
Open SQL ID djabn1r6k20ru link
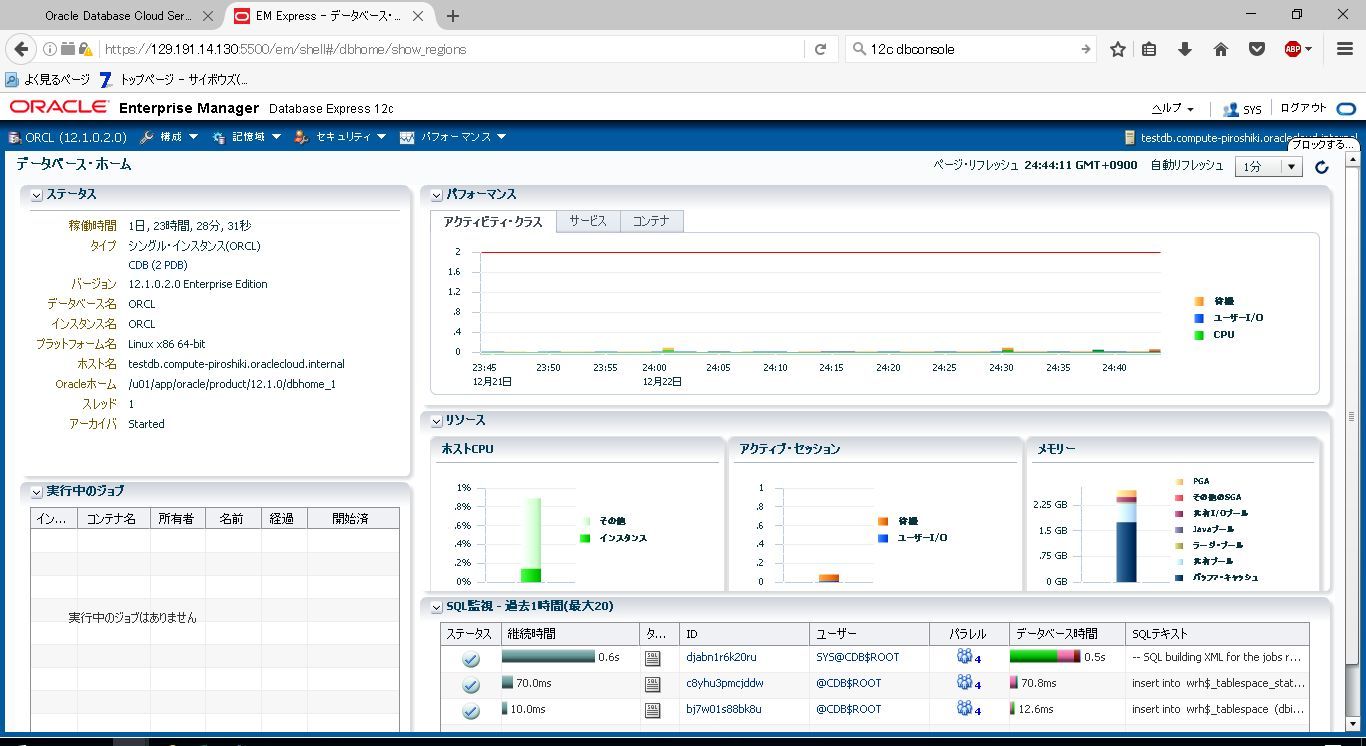pyautogui.click(x=721, y=658)
